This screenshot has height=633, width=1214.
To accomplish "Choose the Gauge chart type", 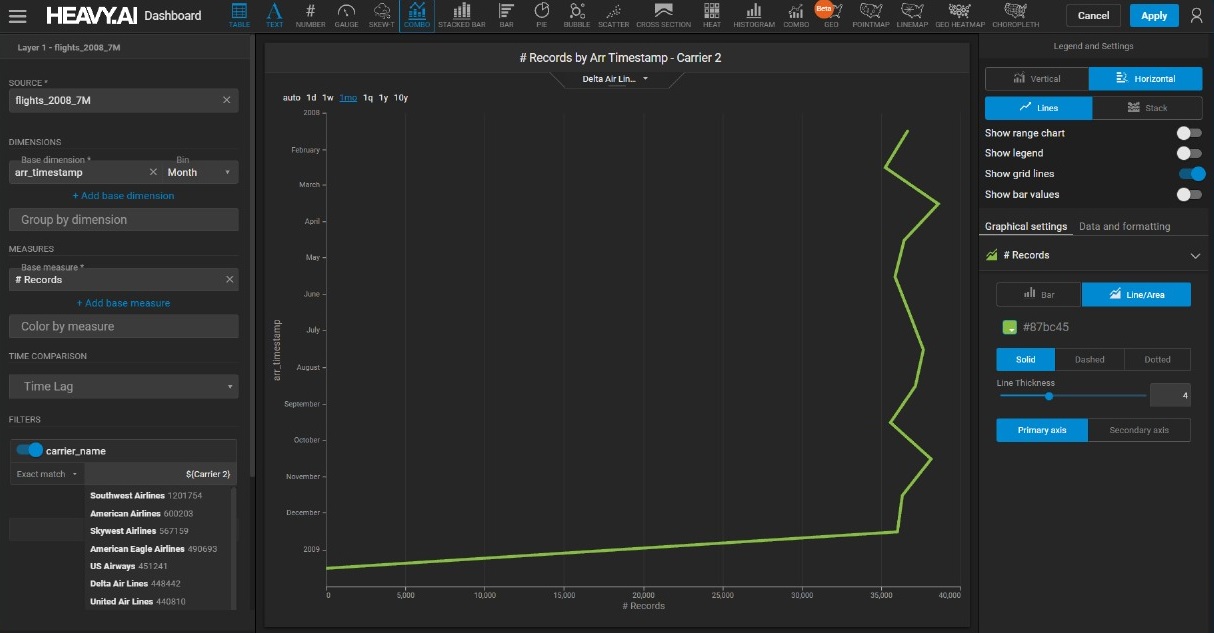I will click(x=346, y=15).
